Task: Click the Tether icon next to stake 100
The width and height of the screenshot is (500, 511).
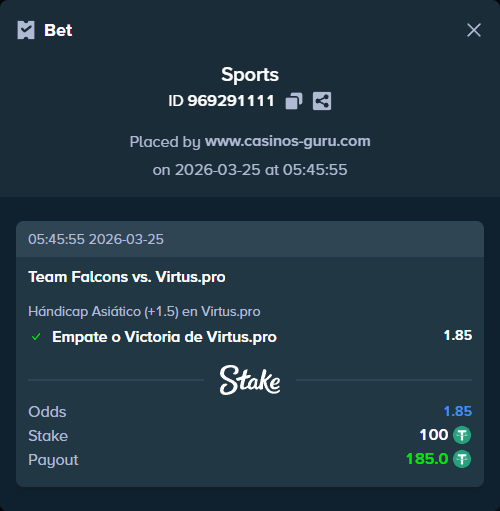Action: click(462, 435)
